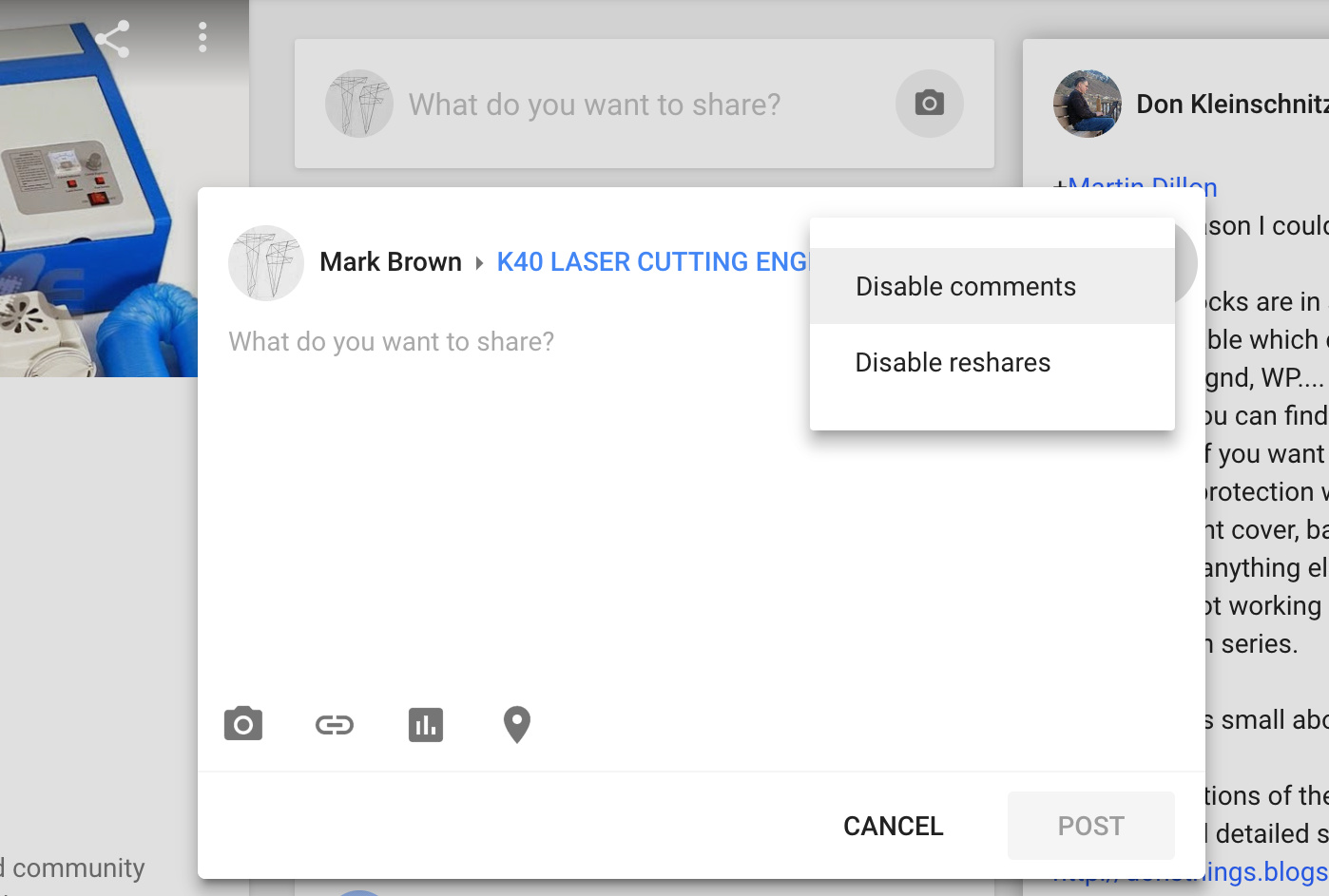Open the three-dot community options menu
Screen dimensions: 1329x896
202,38
